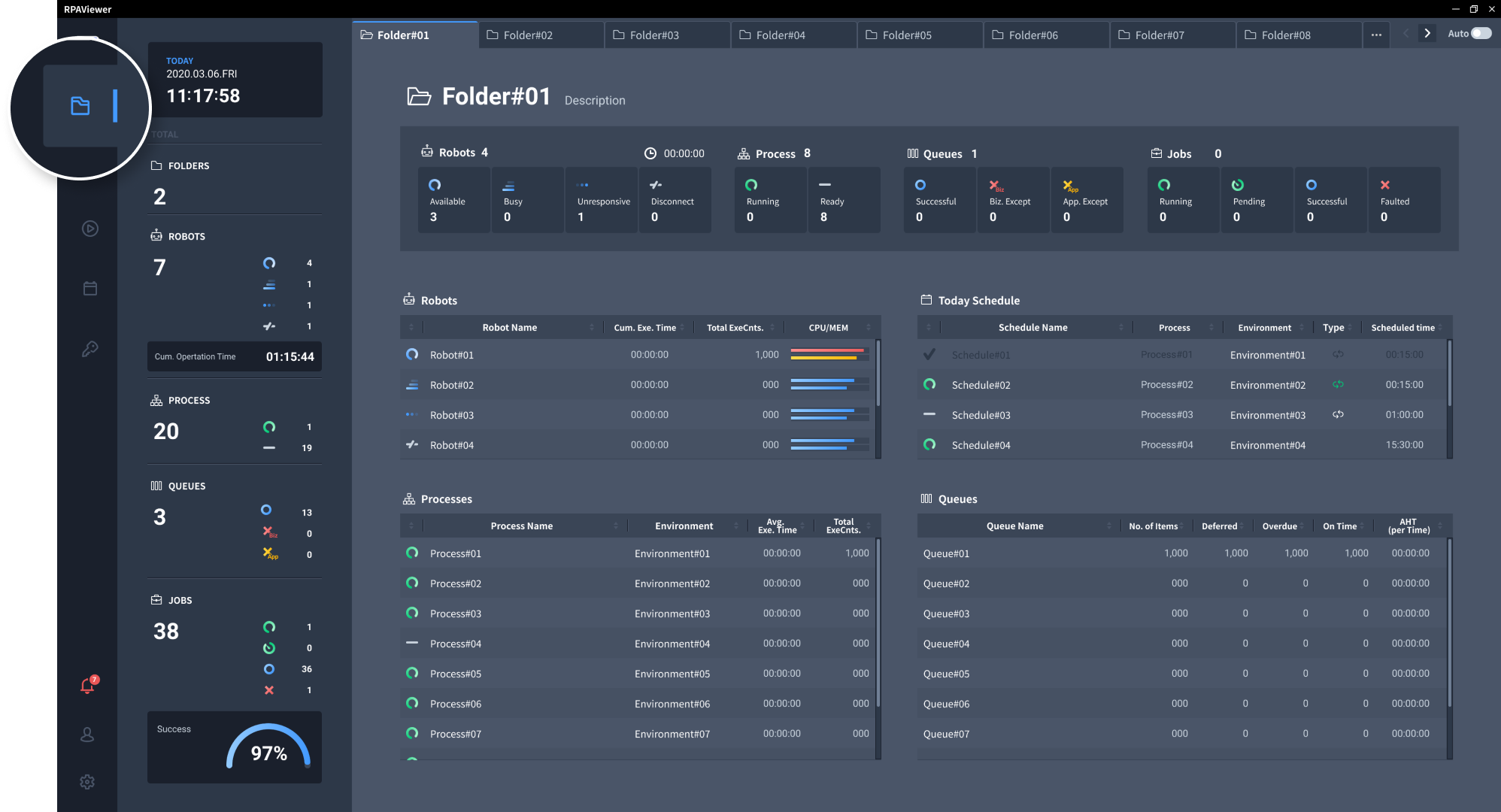Open the user profile sidebar icon
This screenshot has height=812, width=1501.
tap(87, 735)
